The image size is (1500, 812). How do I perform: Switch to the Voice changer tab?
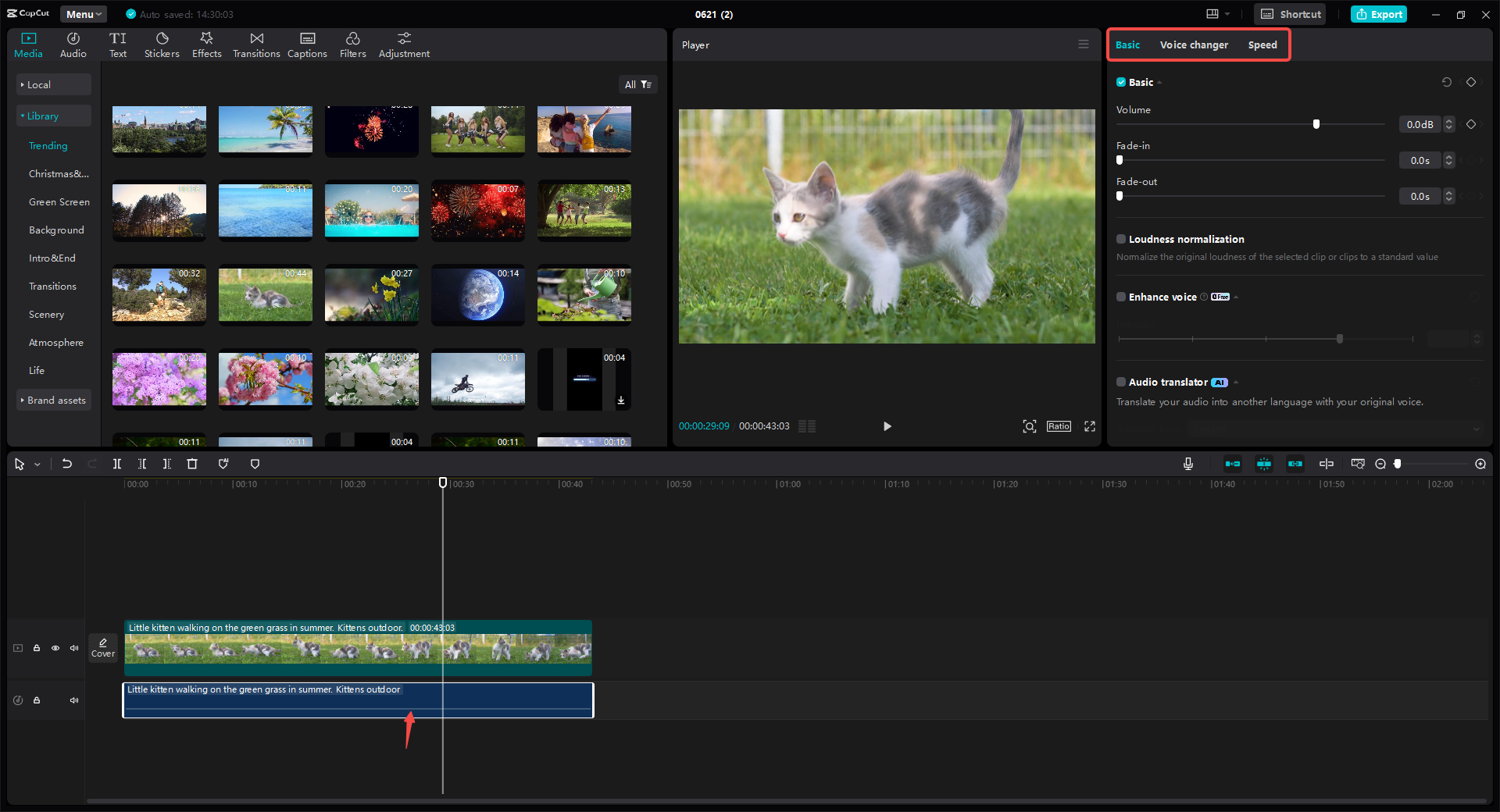1194,45
